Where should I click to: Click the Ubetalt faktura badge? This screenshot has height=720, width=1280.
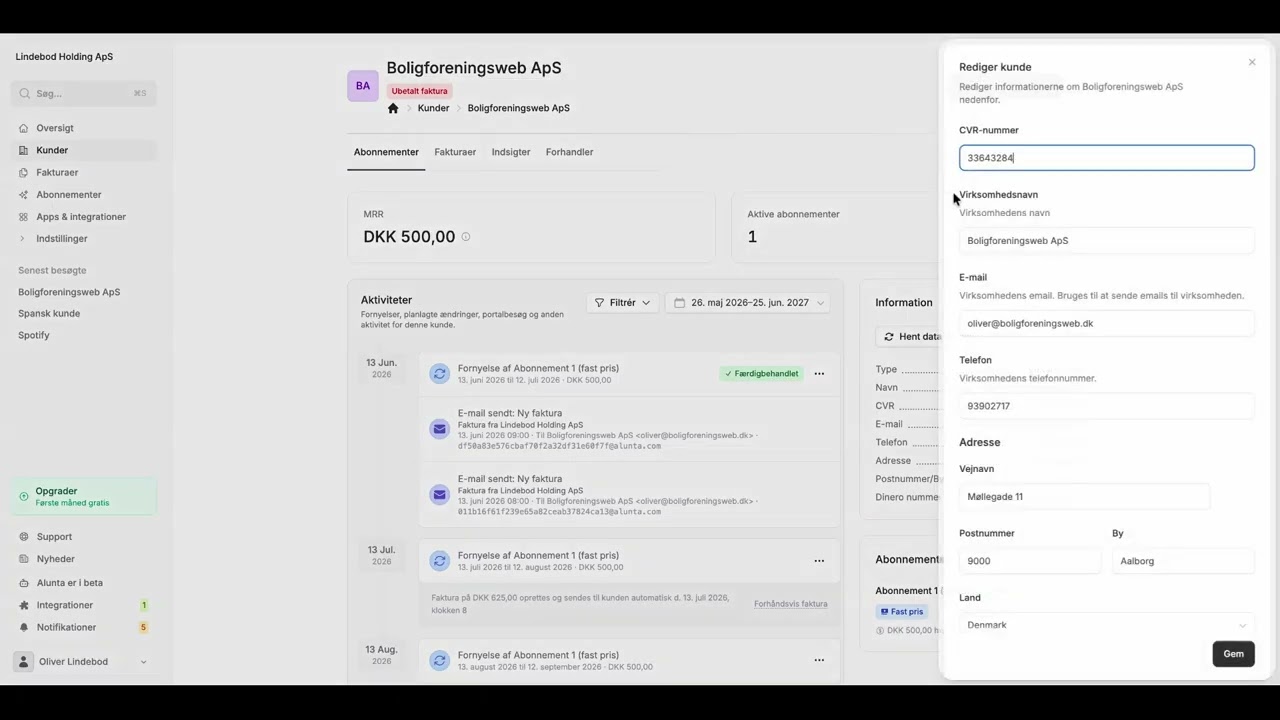coord(419,91)
